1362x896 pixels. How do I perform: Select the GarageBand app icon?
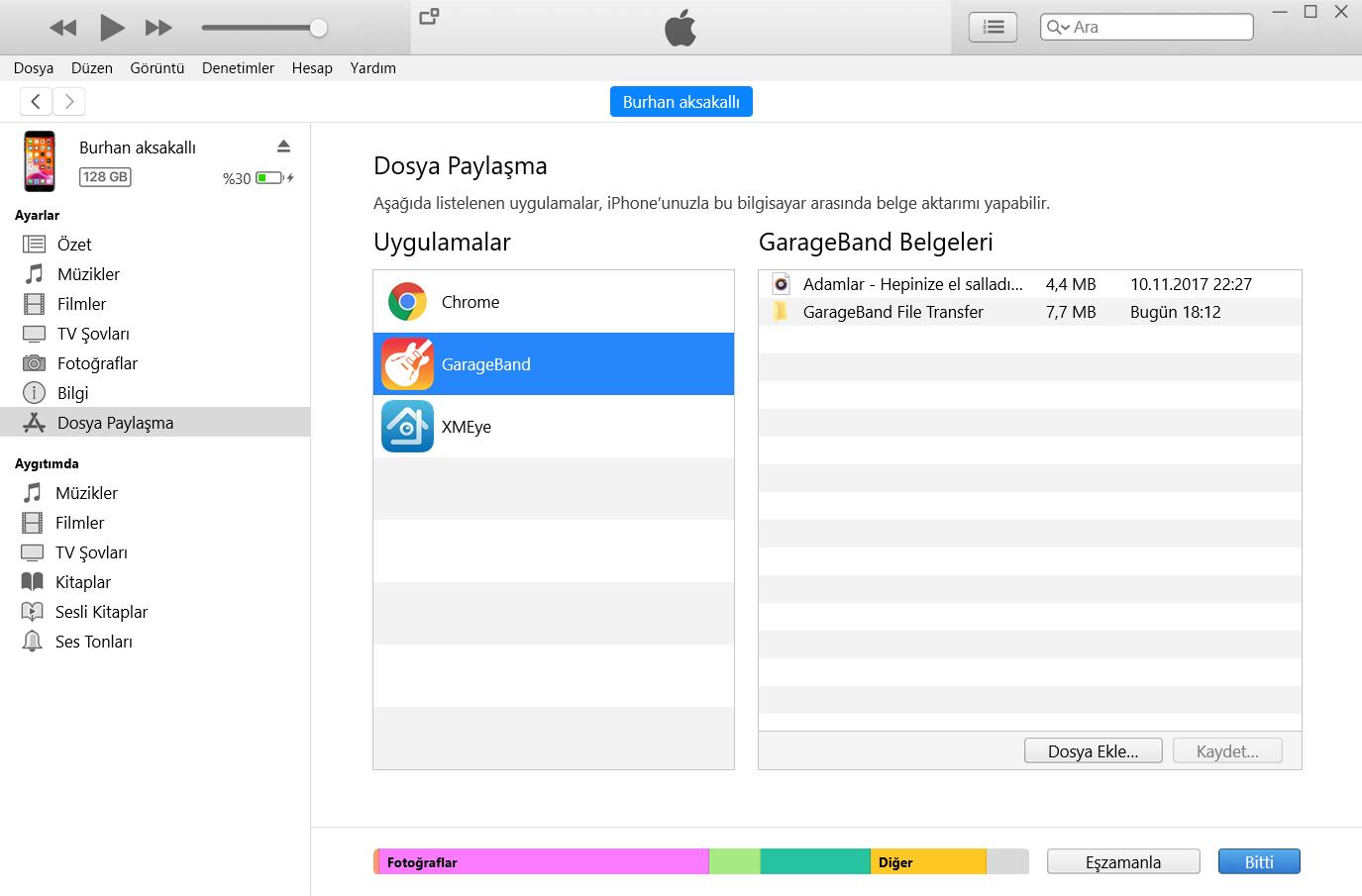coord(407,364)
